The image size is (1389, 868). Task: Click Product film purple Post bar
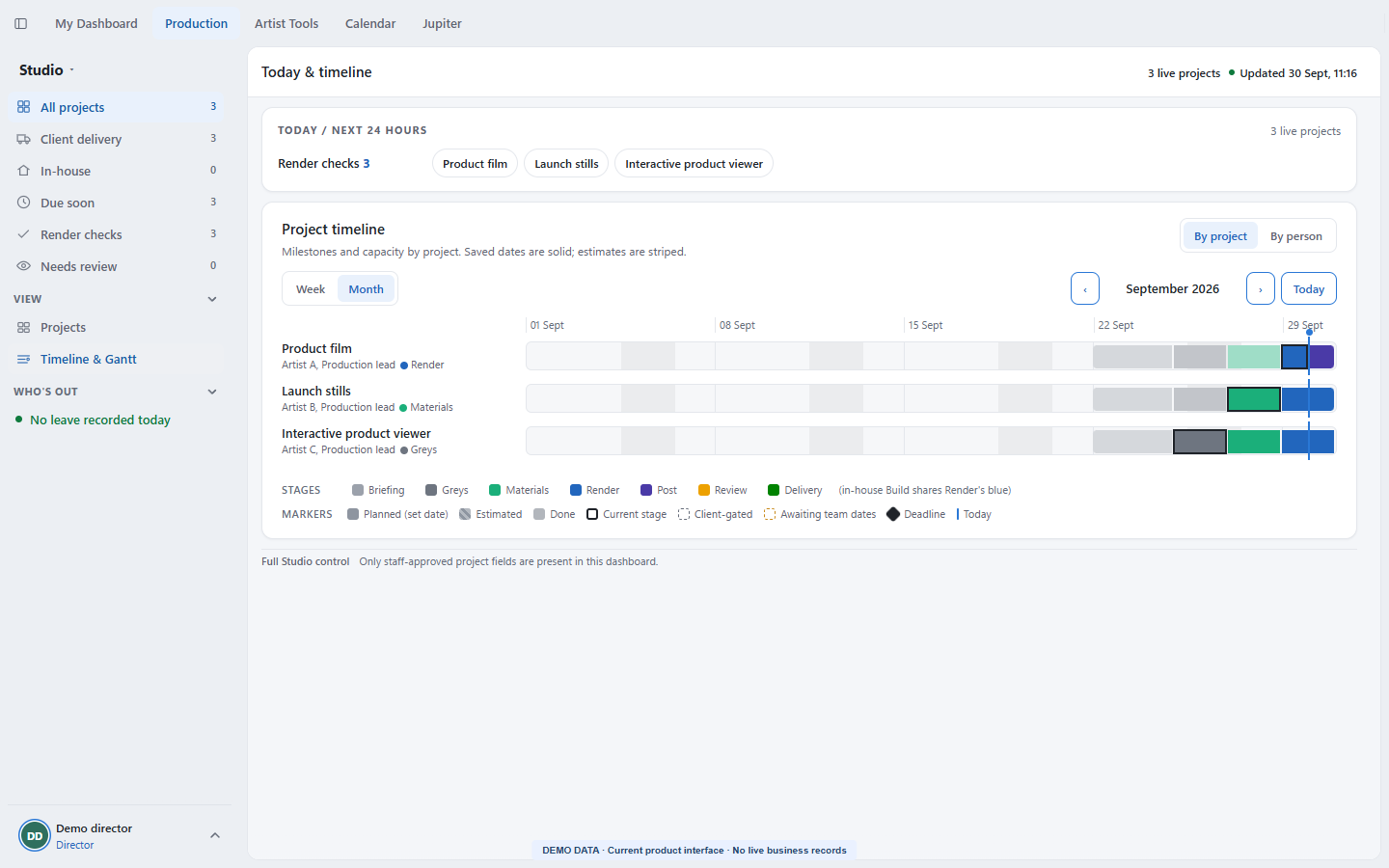(x=1321, y=357)
